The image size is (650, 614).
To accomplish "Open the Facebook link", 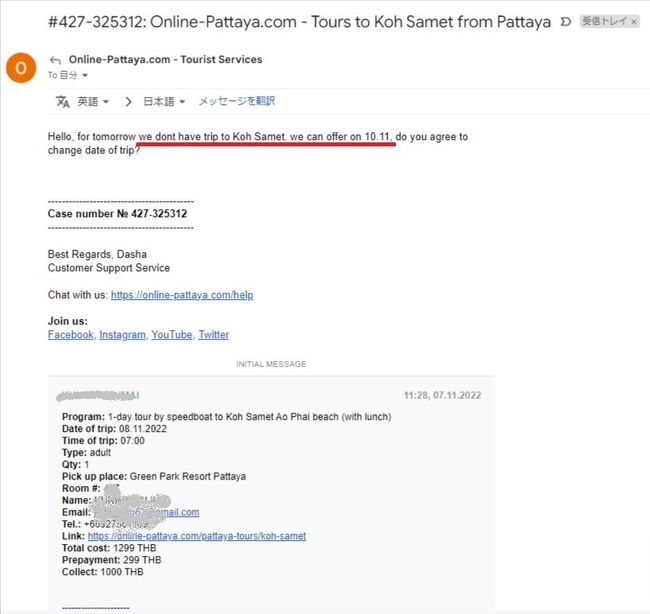I will (x=70, y=335).
